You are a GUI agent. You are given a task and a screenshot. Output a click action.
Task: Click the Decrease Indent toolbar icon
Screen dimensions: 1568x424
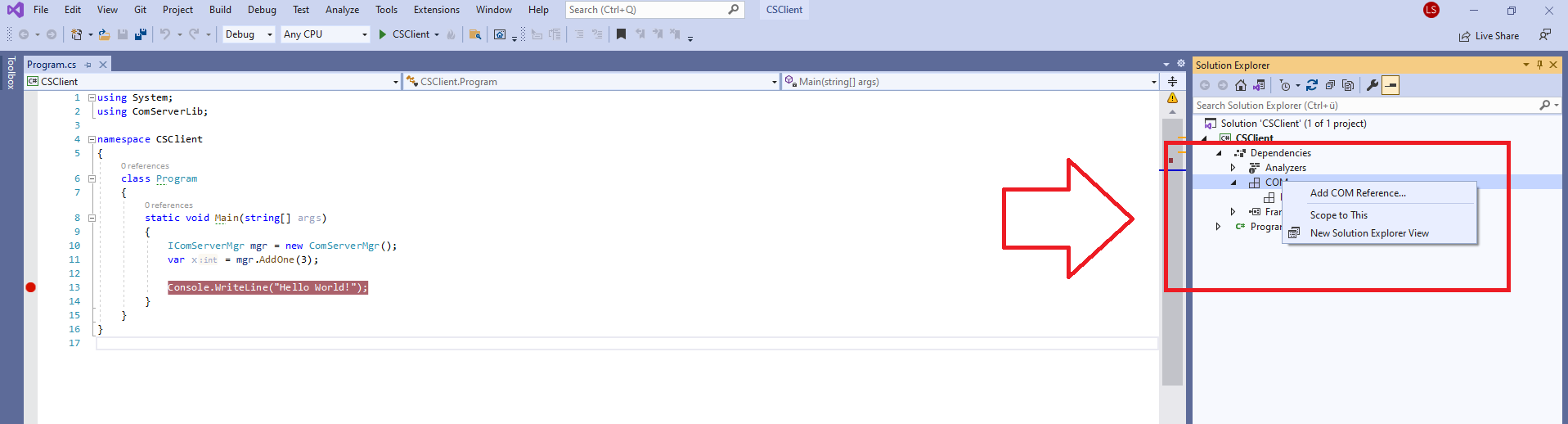578,34
